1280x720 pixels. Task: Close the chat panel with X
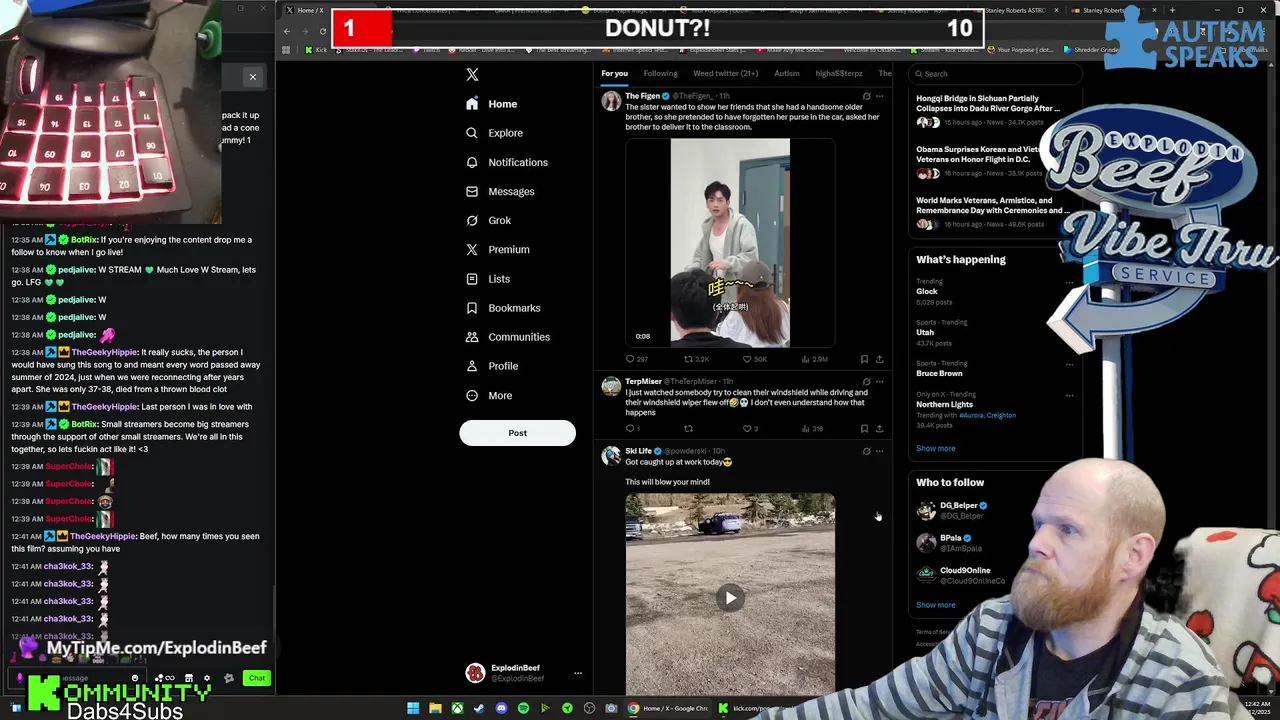pos(253,77)
